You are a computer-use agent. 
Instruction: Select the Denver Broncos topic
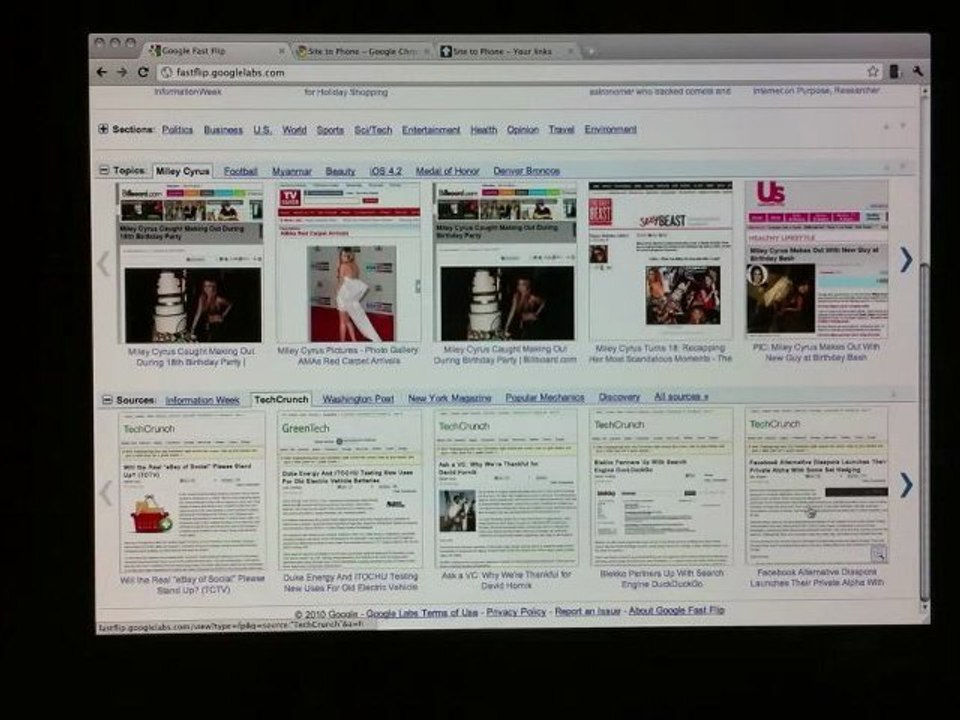click(x=527, y=171)
